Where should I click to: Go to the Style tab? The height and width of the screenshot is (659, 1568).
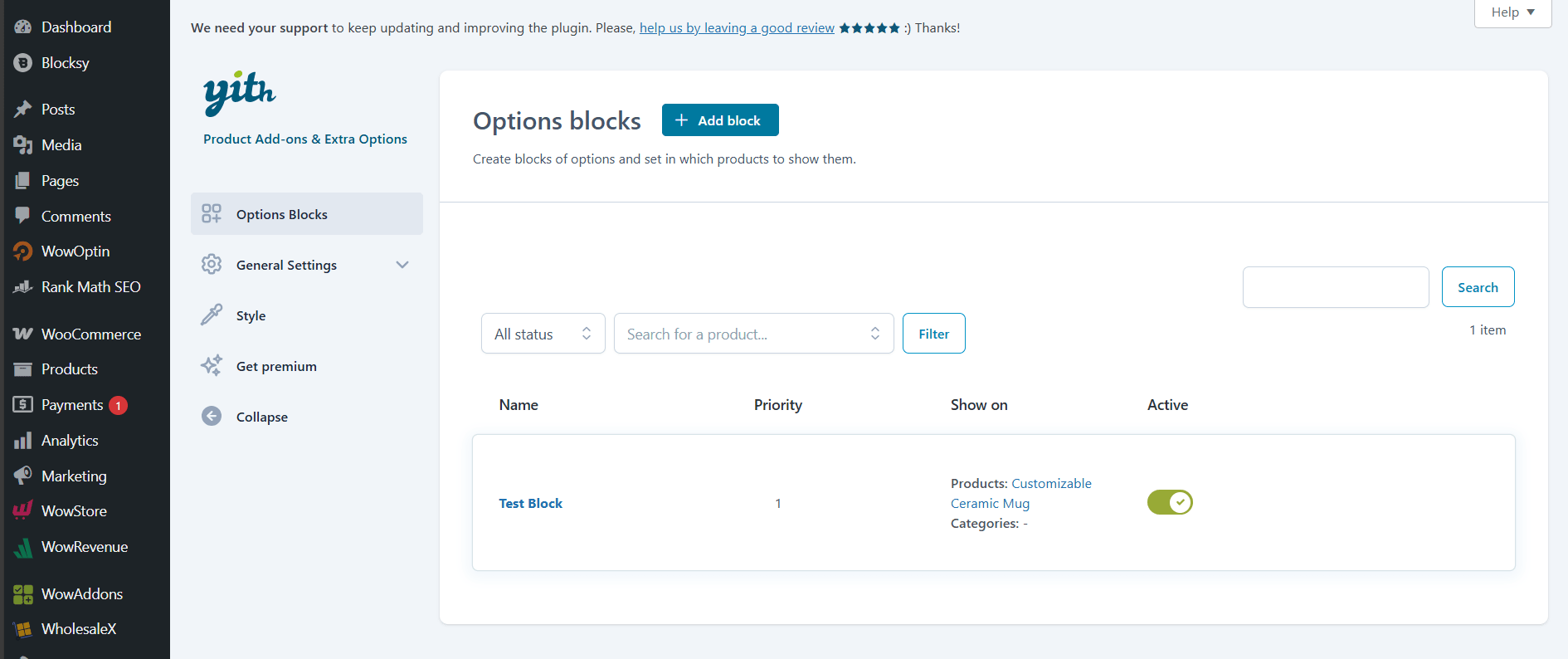[307, 315]
